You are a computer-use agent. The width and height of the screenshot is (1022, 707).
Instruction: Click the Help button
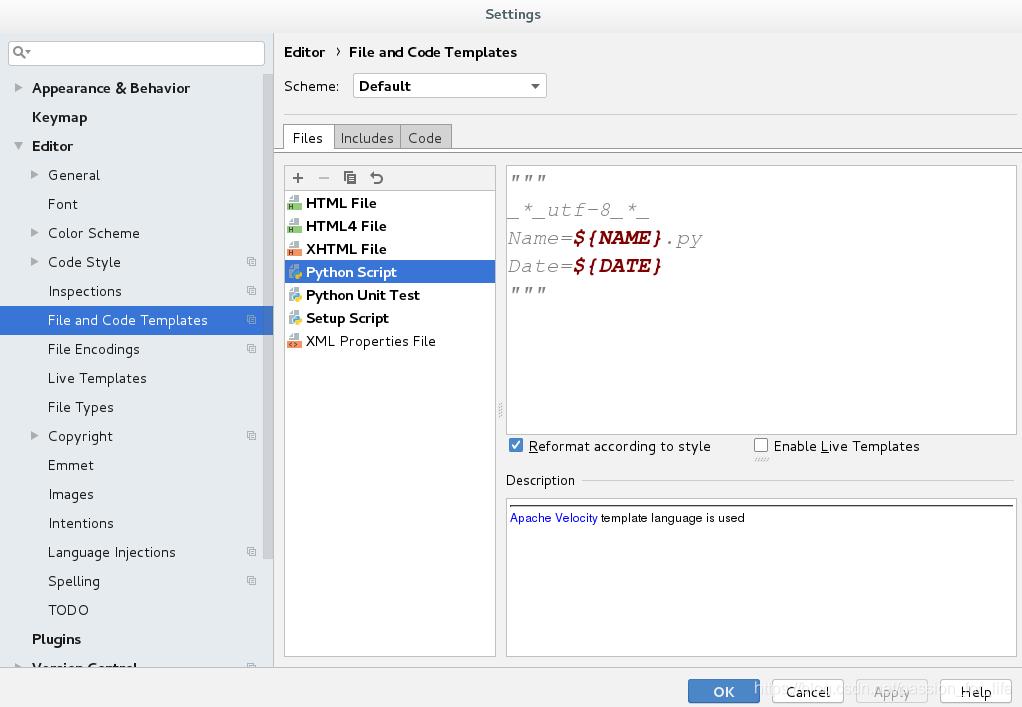point(976,691)
